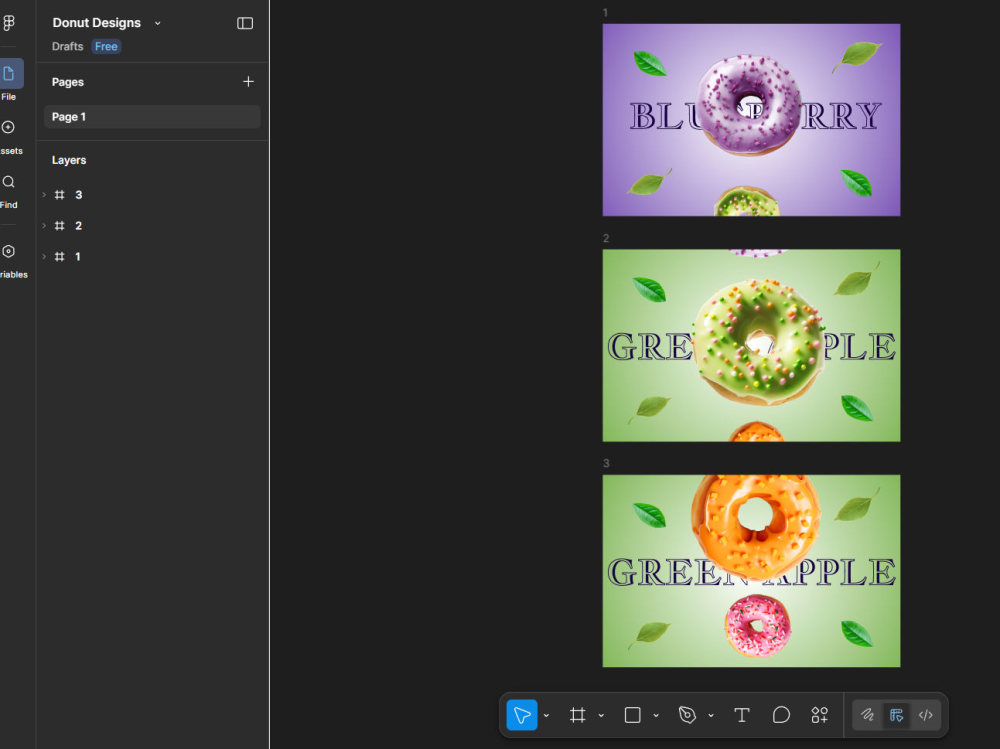Screen dimensions: 1000x749
Task: Open the Assets panel icon
Action: [8, 128]
